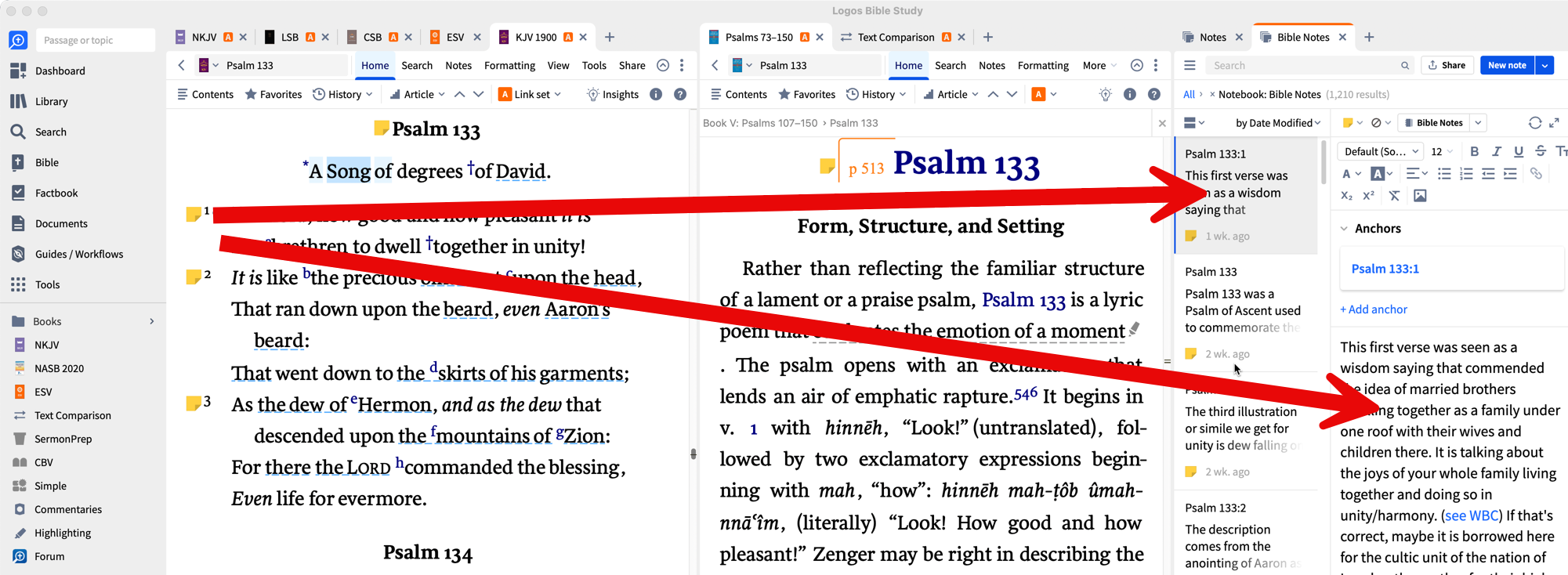Switch to the Text Comparison tab
The image size is (1568, 575).
tap(896, 37)
